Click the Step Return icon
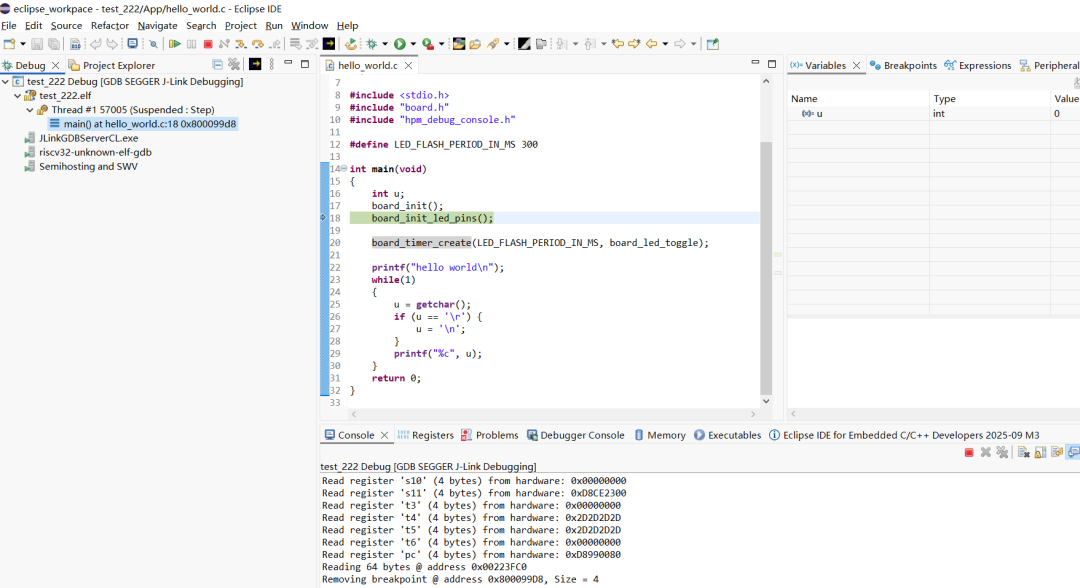The image size is (1080, 588). point(275,44)
